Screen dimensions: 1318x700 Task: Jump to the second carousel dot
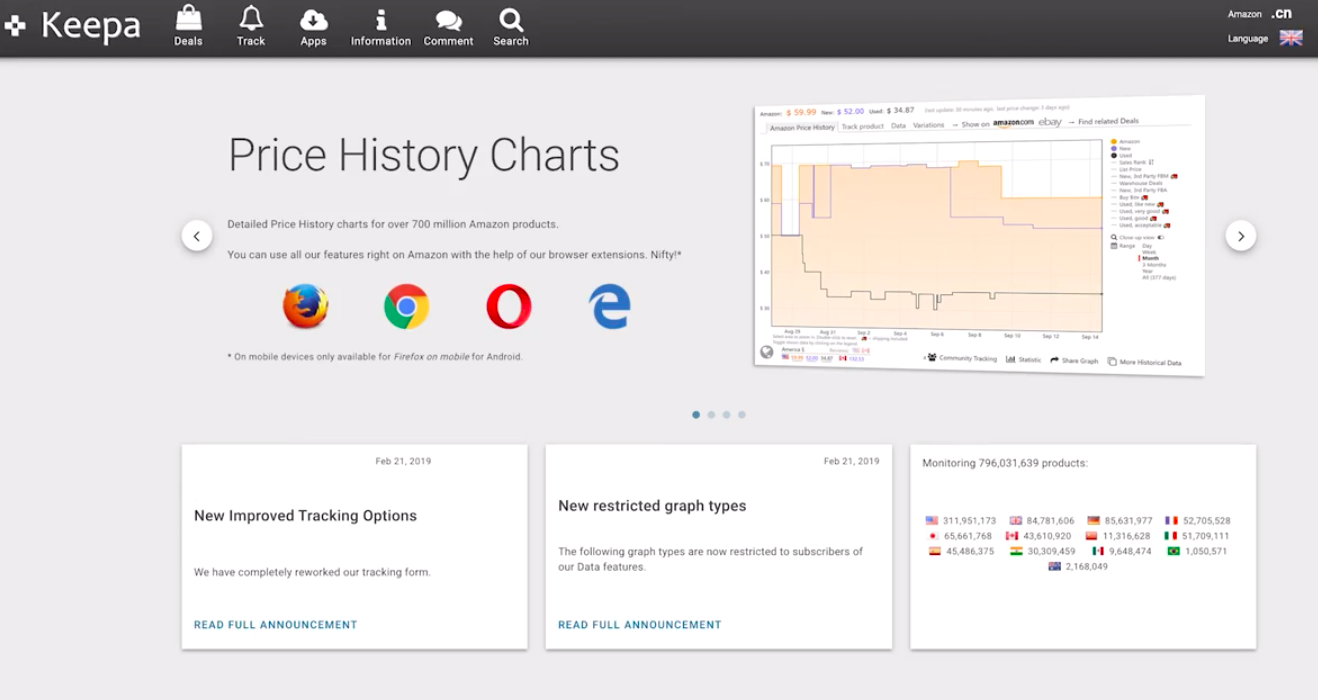(711, 414)
